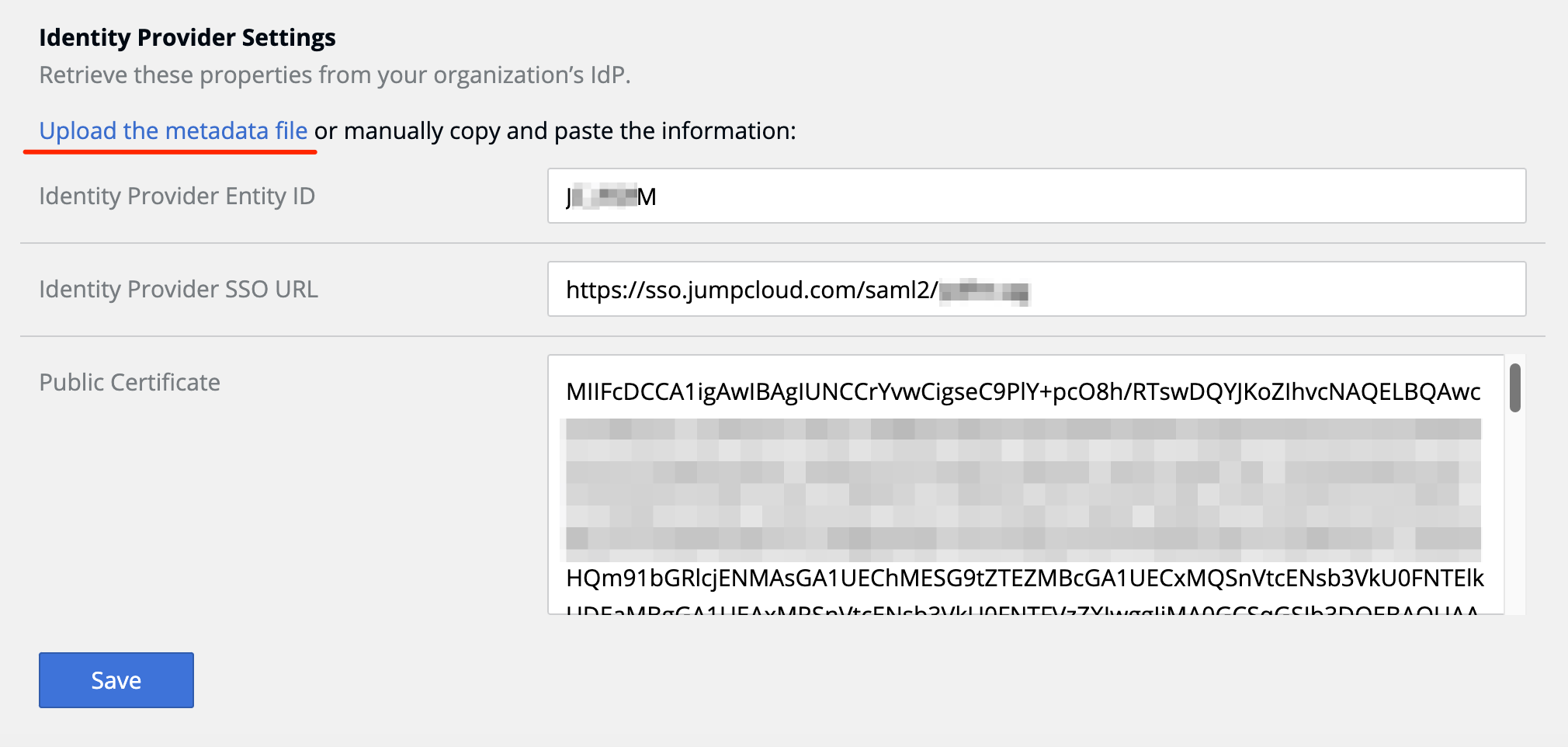This screenshot has height=747, width=1568.
Task: Place cursor in certificate line starting HQm91bGRlcj
Action: pos(1025,578)
